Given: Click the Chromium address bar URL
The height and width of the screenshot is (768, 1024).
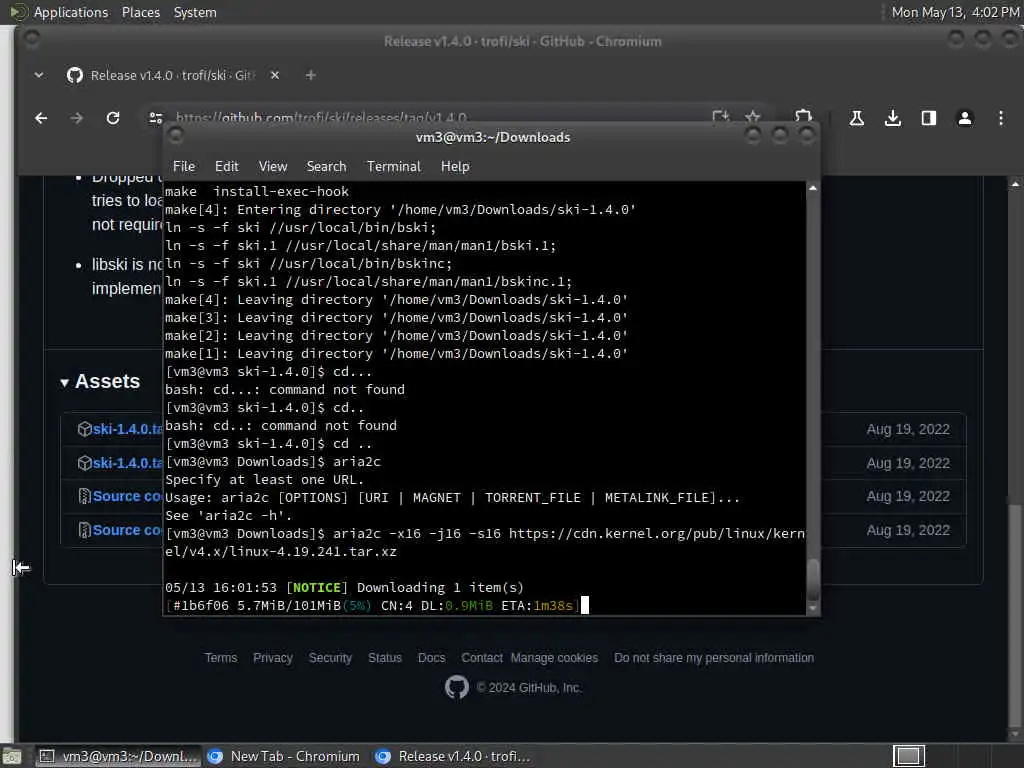Looking at the screenshot, I should 321,118.
